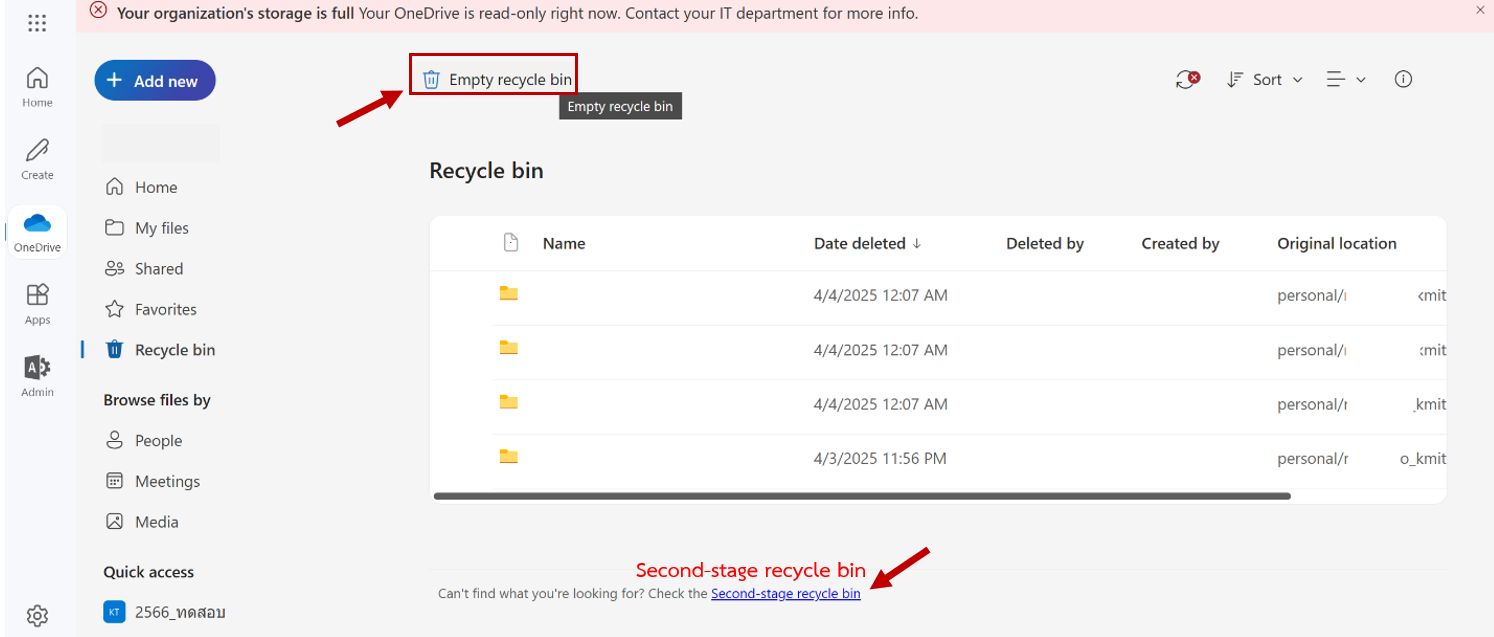1494x637 pixels.
Task: Dismiss the storage full warning banner
Action: [1480, 10]
